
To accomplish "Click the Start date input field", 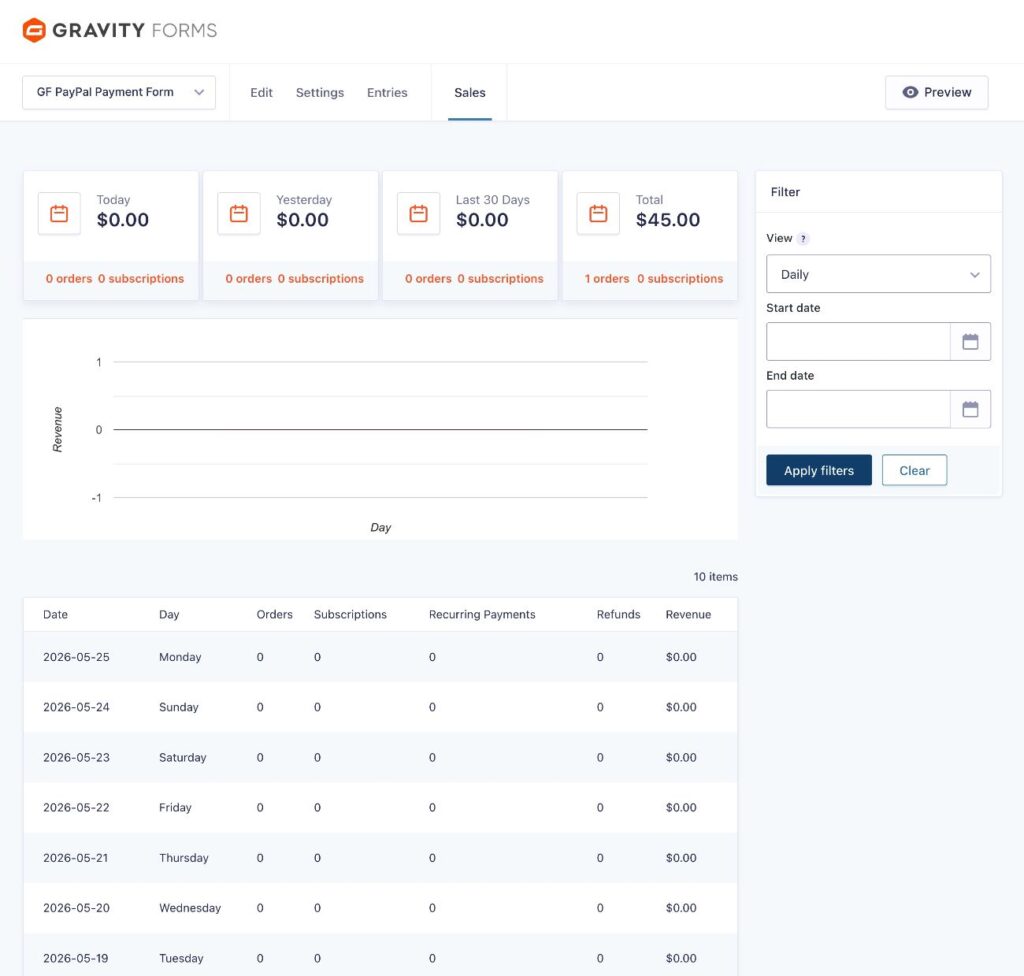I will tap(858, 342).
